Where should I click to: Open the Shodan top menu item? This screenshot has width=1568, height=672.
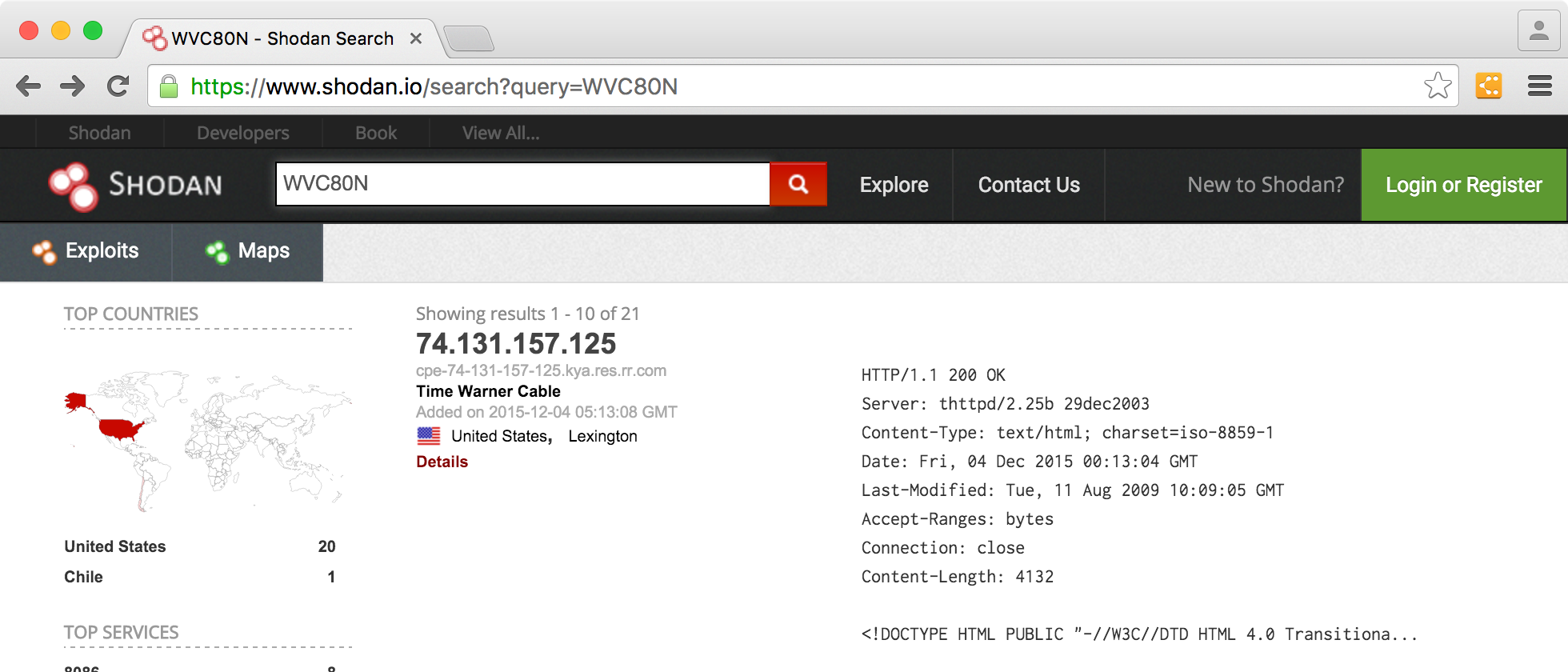100,133
